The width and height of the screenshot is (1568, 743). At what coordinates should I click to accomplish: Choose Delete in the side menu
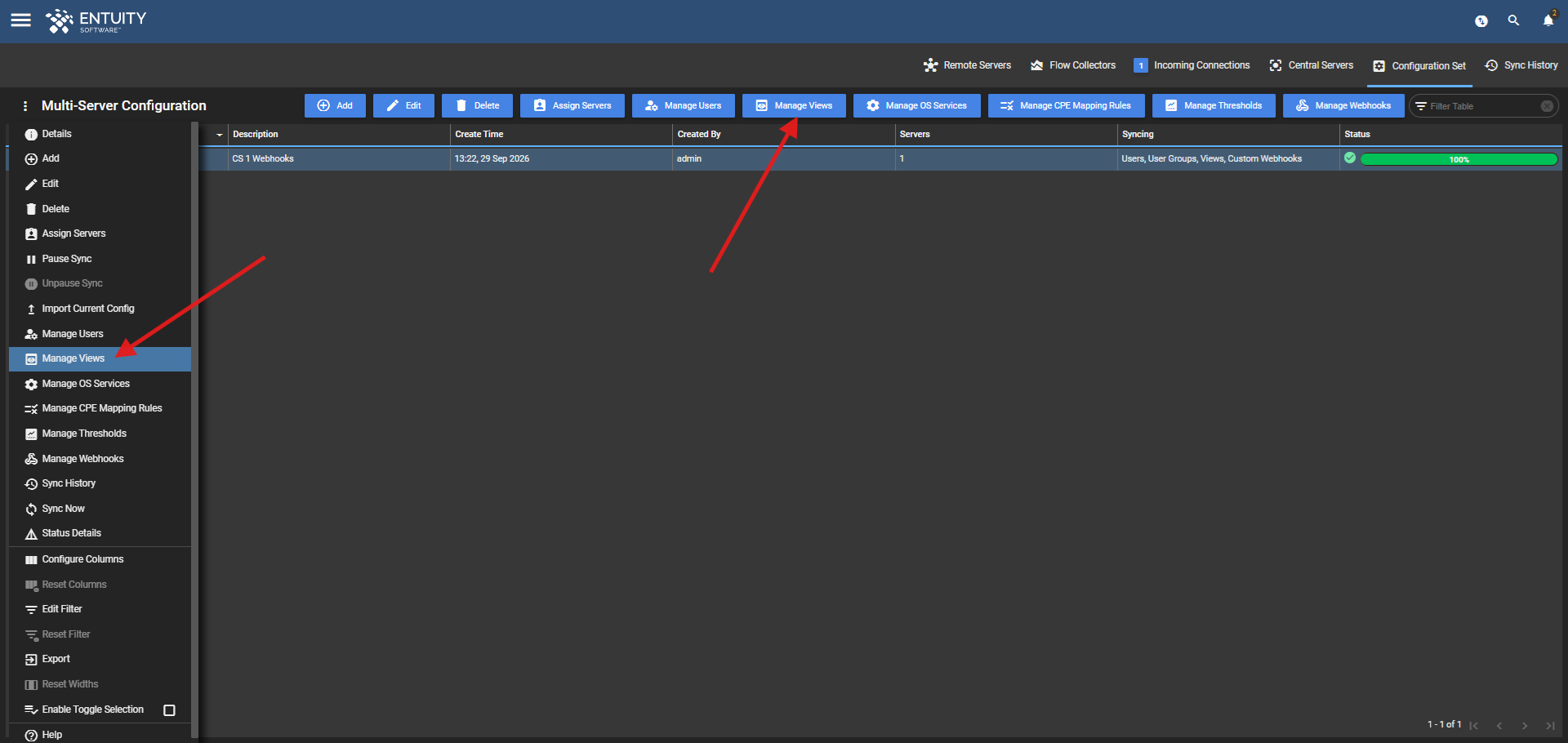coord(100,209)
